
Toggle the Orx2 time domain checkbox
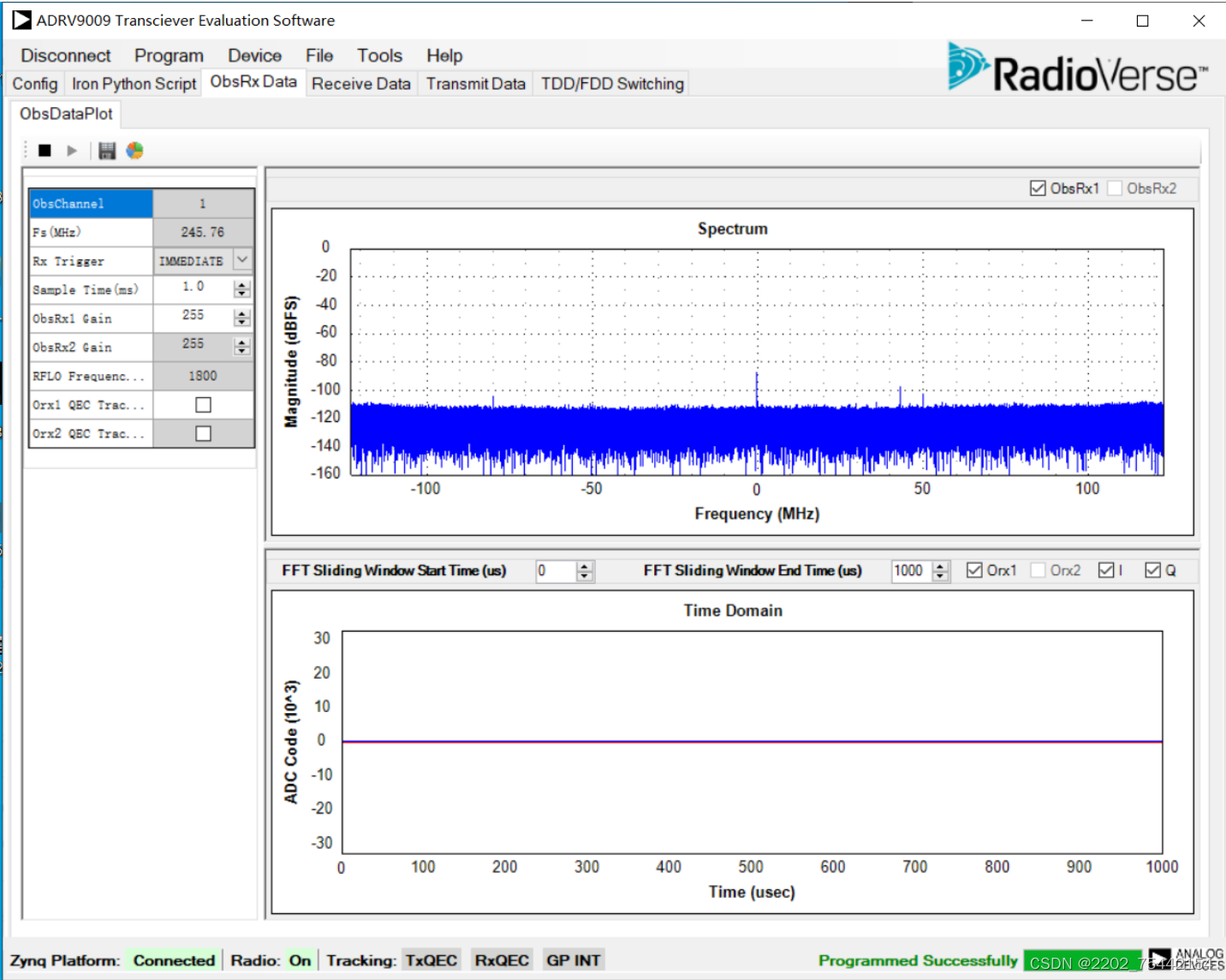(1038, 570)
